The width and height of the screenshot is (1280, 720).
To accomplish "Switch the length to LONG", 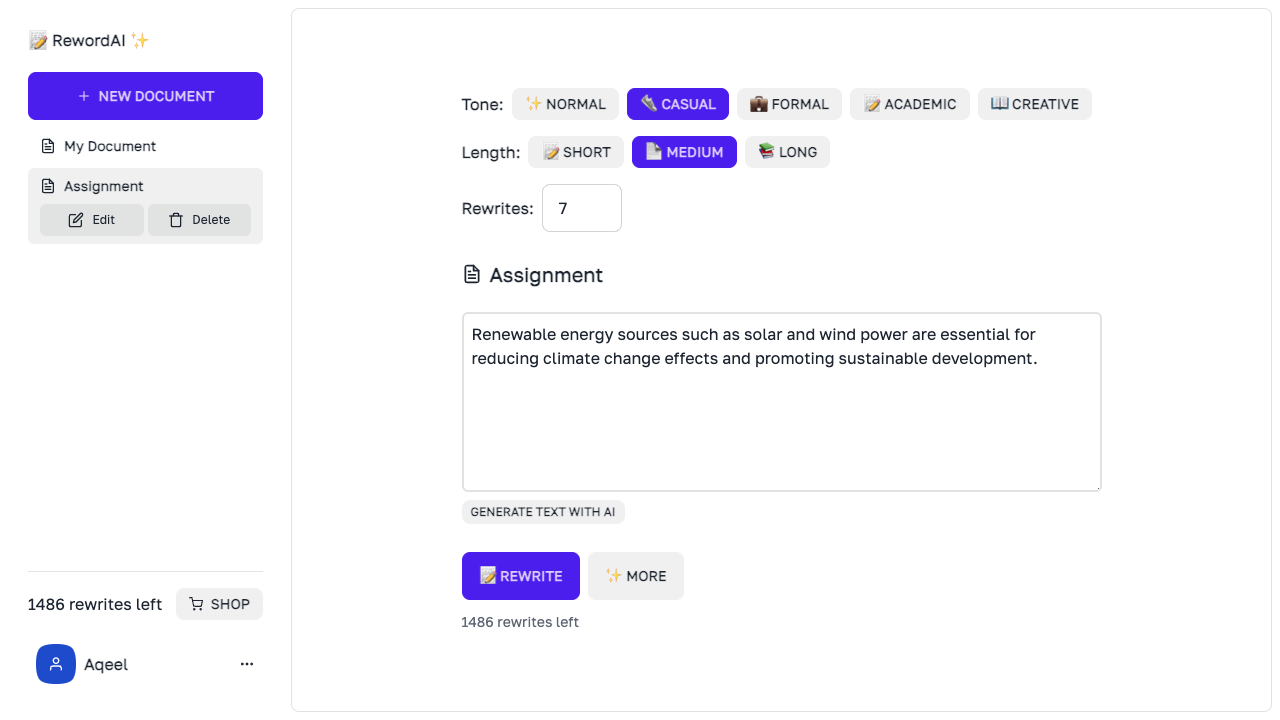I will point(787,151).
